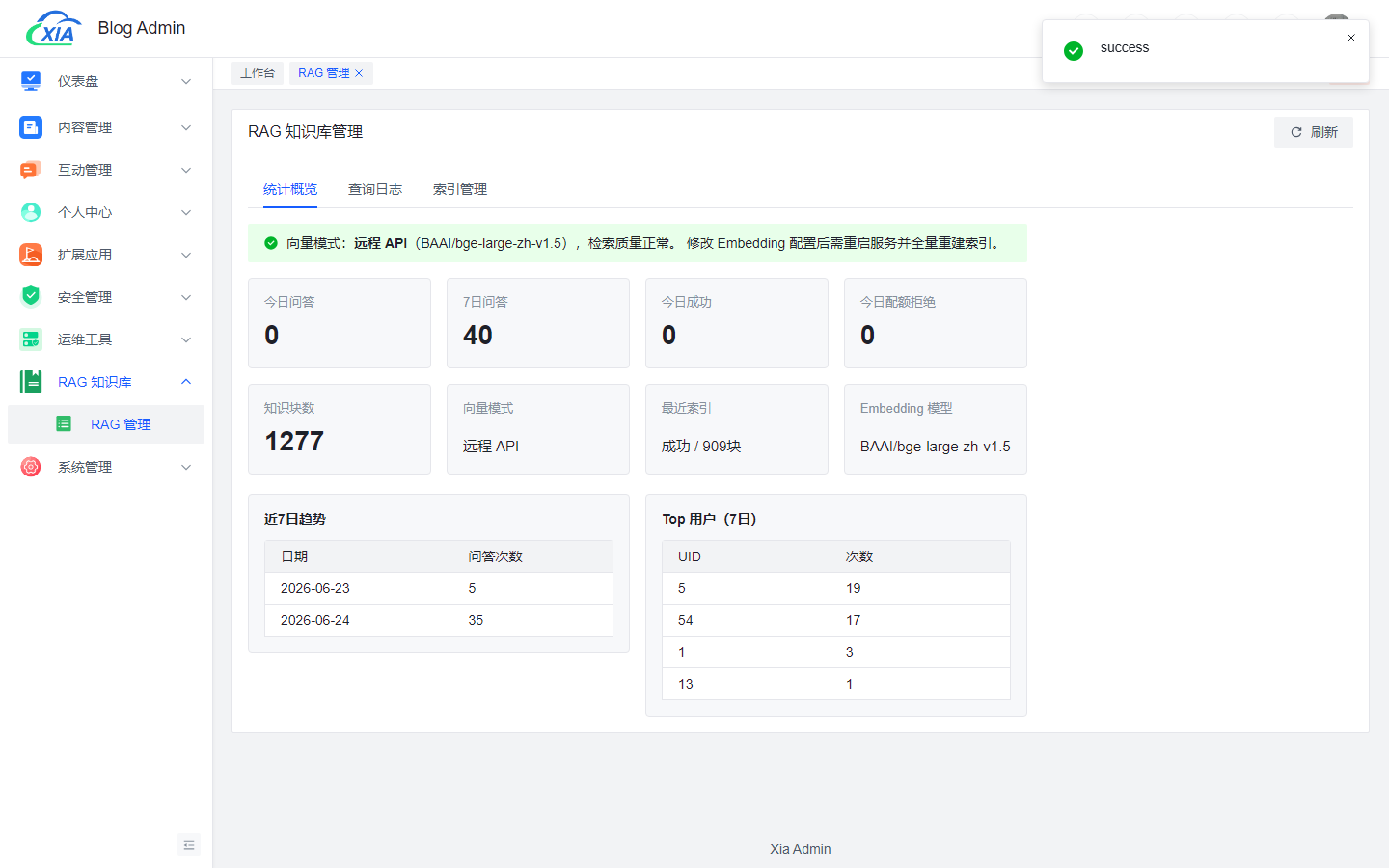Image resolution: width=1389 pixels, height=868 pixels.
Task: Expand the 内容管理 menu chevron
Action: tap(186, 127)
